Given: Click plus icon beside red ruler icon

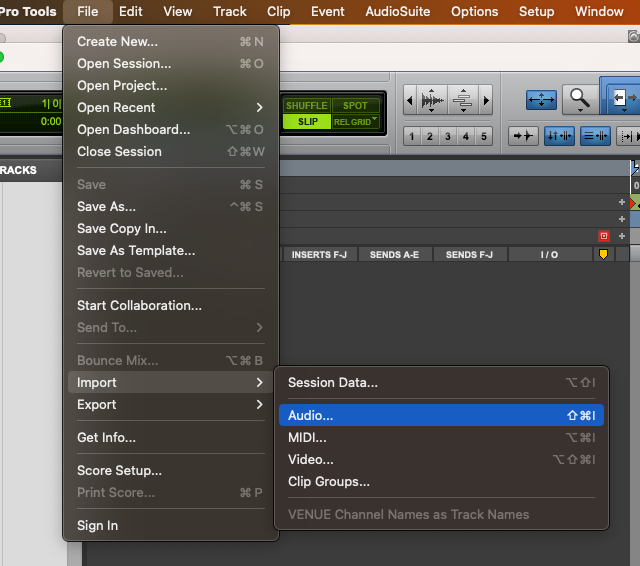Looking at the screenshot, I should pos(622,236).
